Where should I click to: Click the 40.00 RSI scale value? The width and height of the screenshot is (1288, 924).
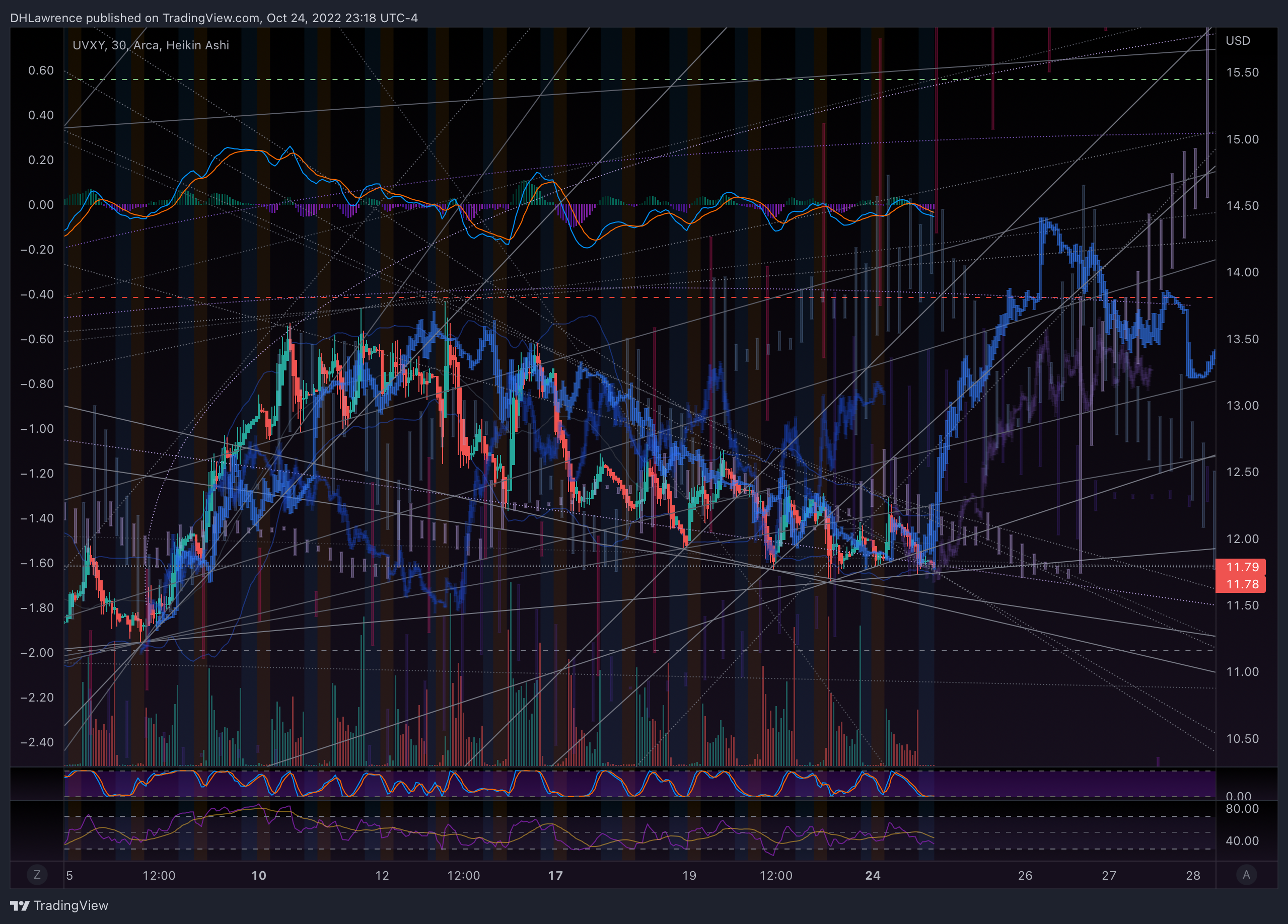pos(1242,840)
